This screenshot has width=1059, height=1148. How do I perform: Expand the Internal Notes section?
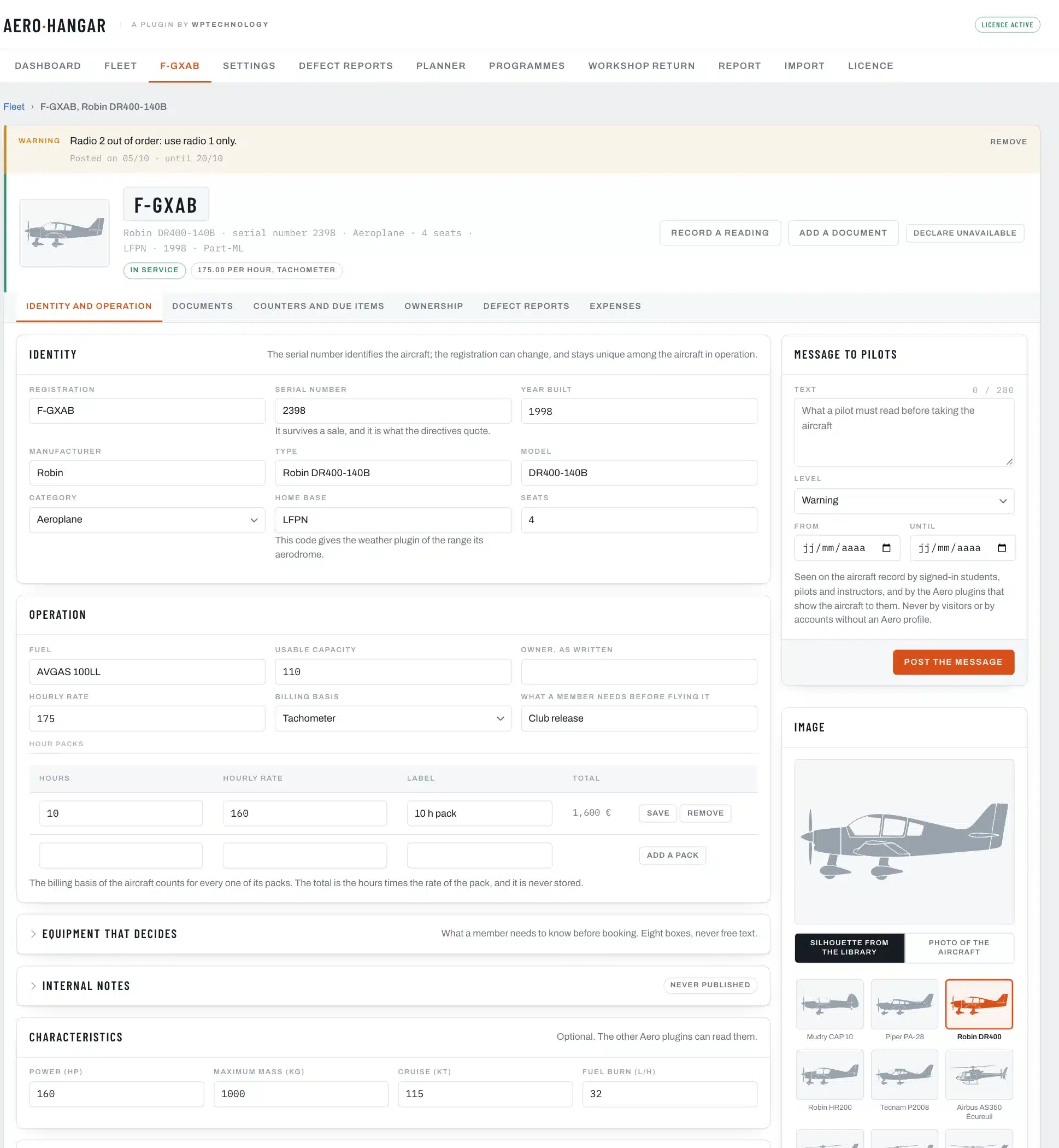pyautogui.click(x=80, y=986)
